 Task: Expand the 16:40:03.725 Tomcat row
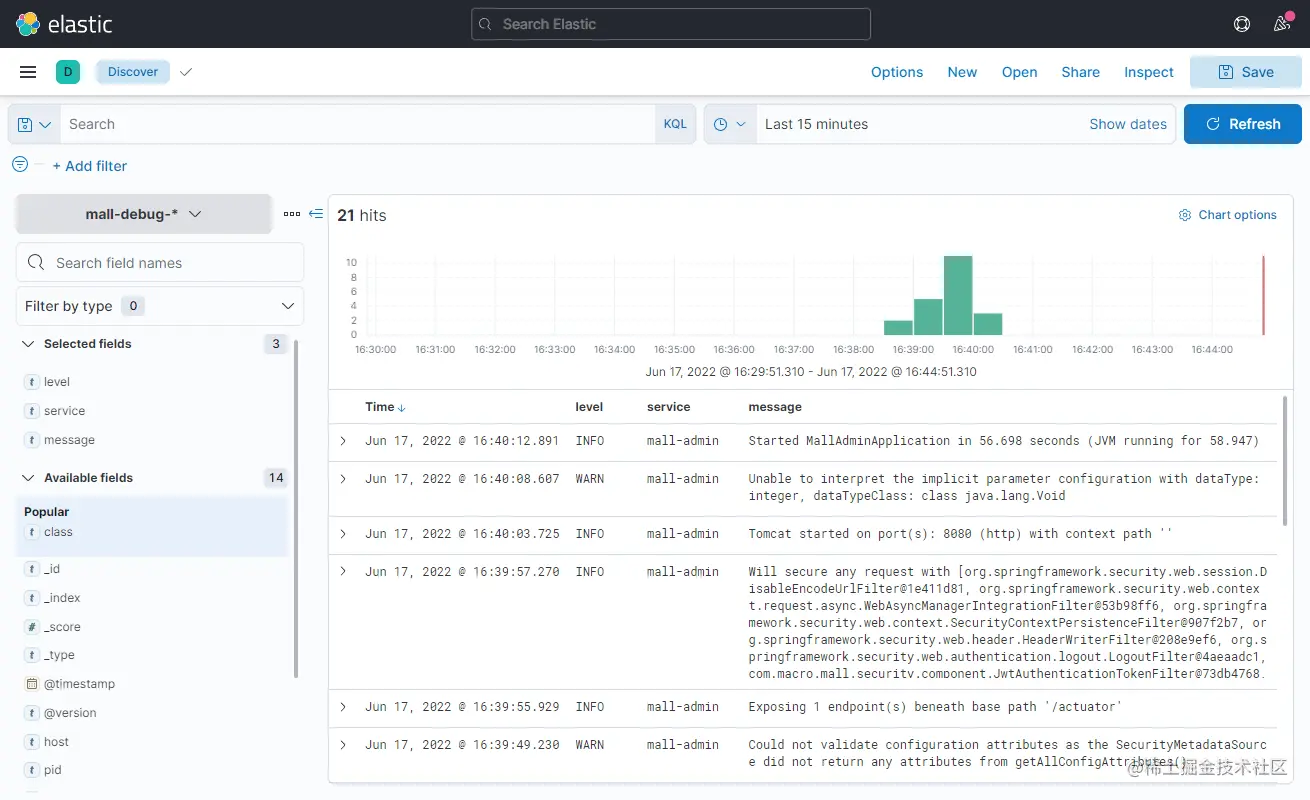[343, 534]
